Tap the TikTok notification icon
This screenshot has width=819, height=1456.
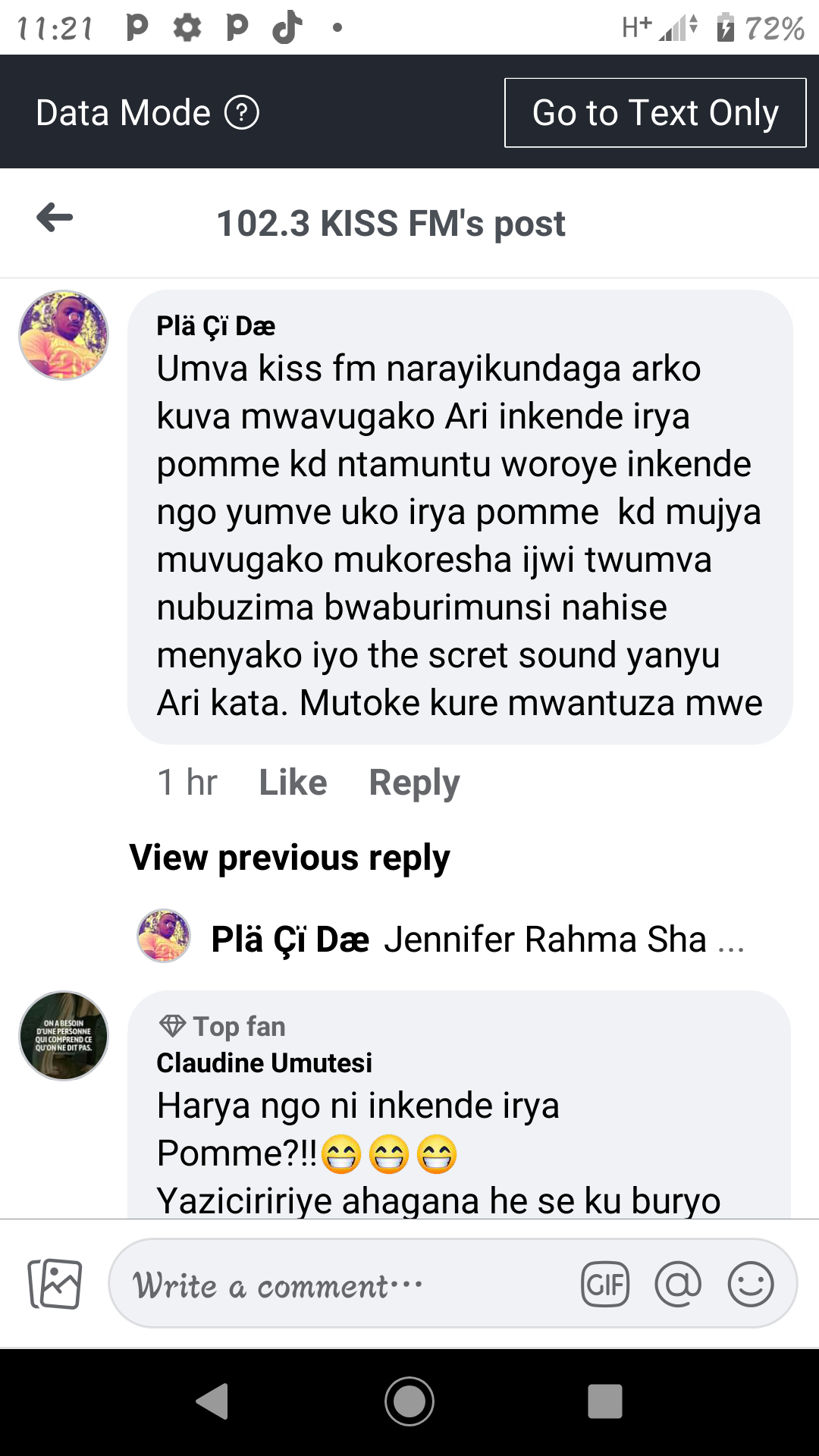click(x=287, y=28)
